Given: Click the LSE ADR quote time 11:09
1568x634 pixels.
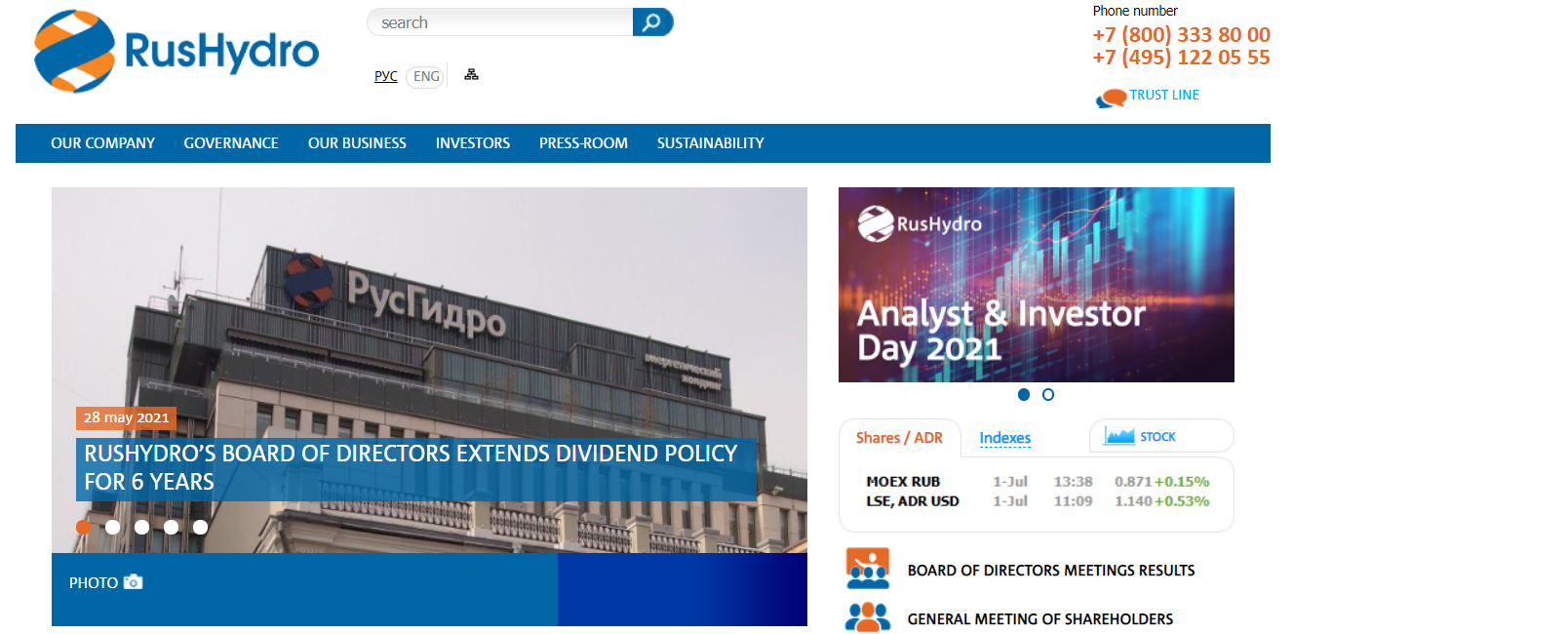Looking at the screenshot, I should tap(1073, 501).
